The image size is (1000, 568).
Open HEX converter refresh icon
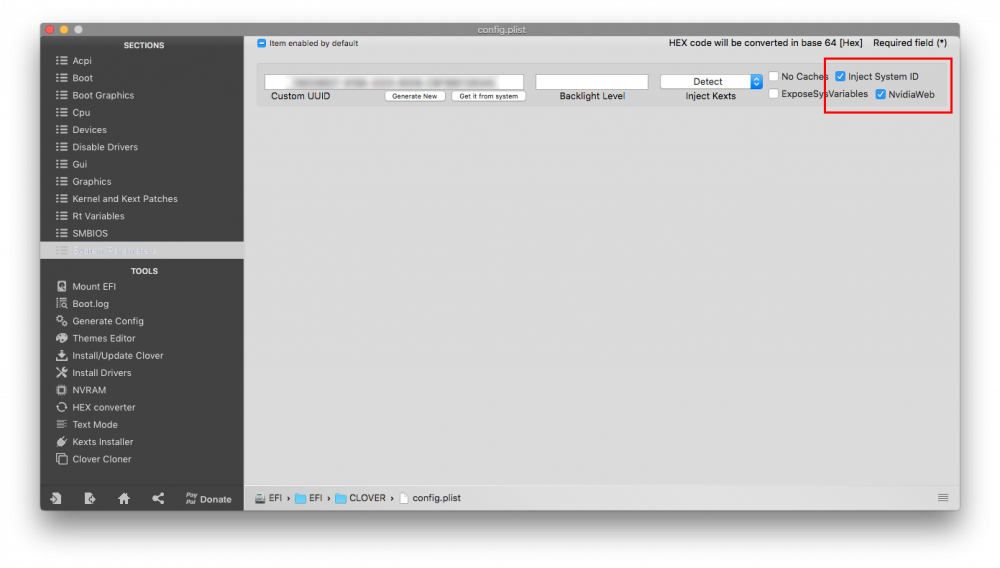61,407
